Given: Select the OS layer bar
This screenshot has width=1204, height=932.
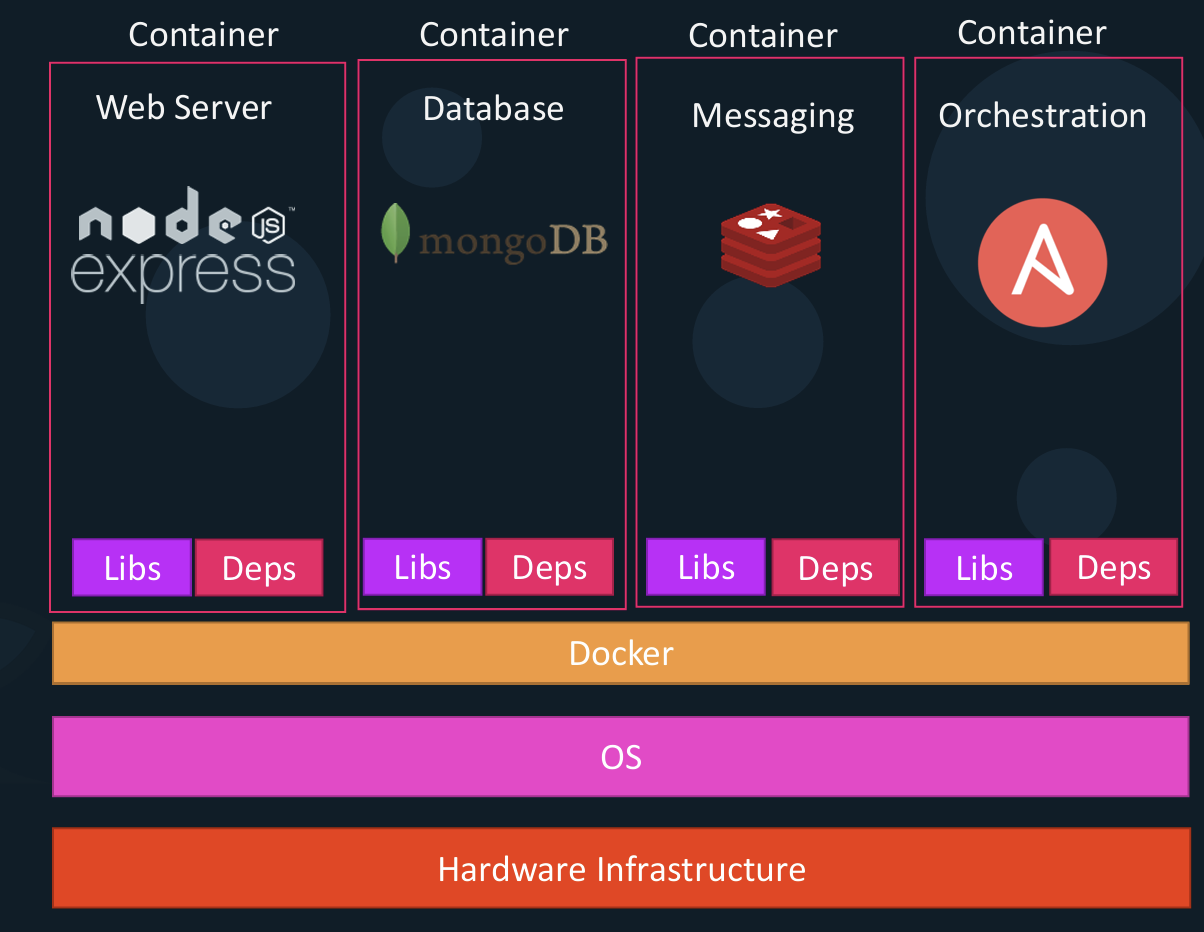Looking at the screenshot, I should (x=621, y=757).
